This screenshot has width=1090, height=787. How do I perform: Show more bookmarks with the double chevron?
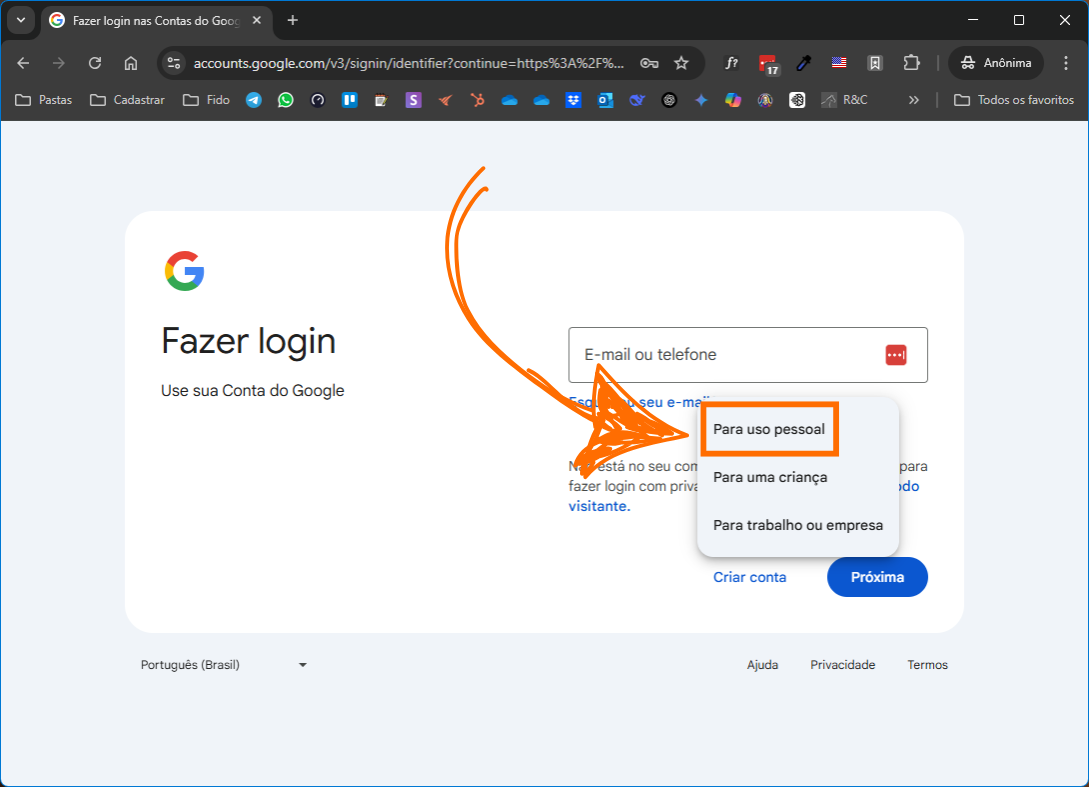coord(913,100)
